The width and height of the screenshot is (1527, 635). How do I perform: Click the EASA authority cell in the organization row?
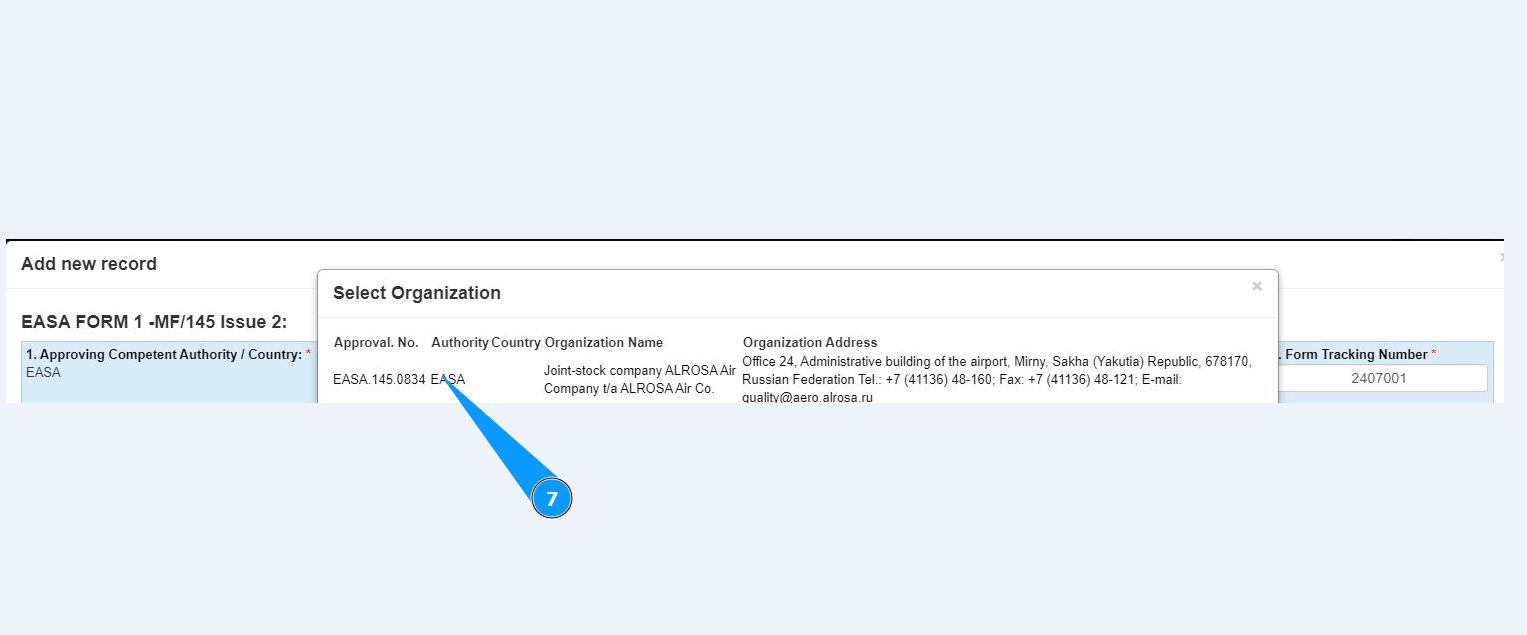pyautogui.click(x=449, y=380)
